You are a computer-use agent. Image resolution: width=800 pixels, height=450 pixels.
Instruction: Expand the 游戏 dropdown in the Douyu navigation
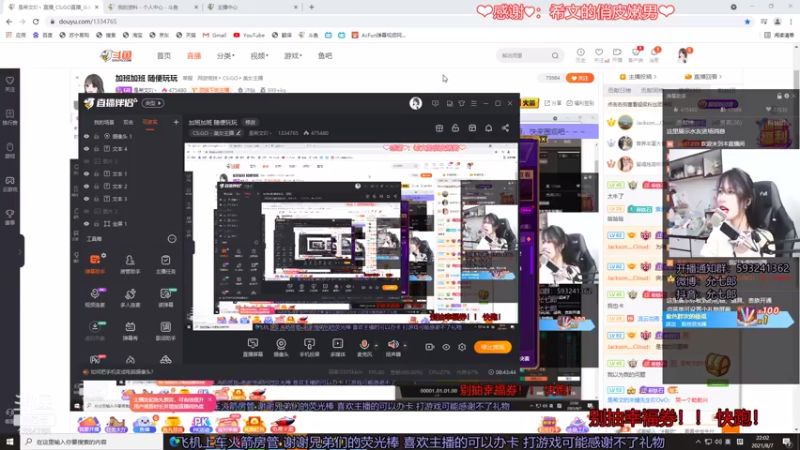point(293,56)
